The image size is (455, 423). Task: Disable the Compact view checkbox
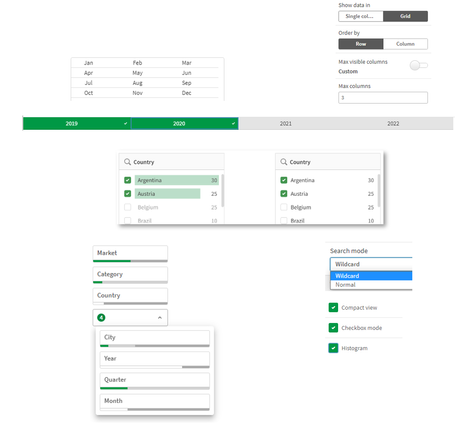(333, 307)
